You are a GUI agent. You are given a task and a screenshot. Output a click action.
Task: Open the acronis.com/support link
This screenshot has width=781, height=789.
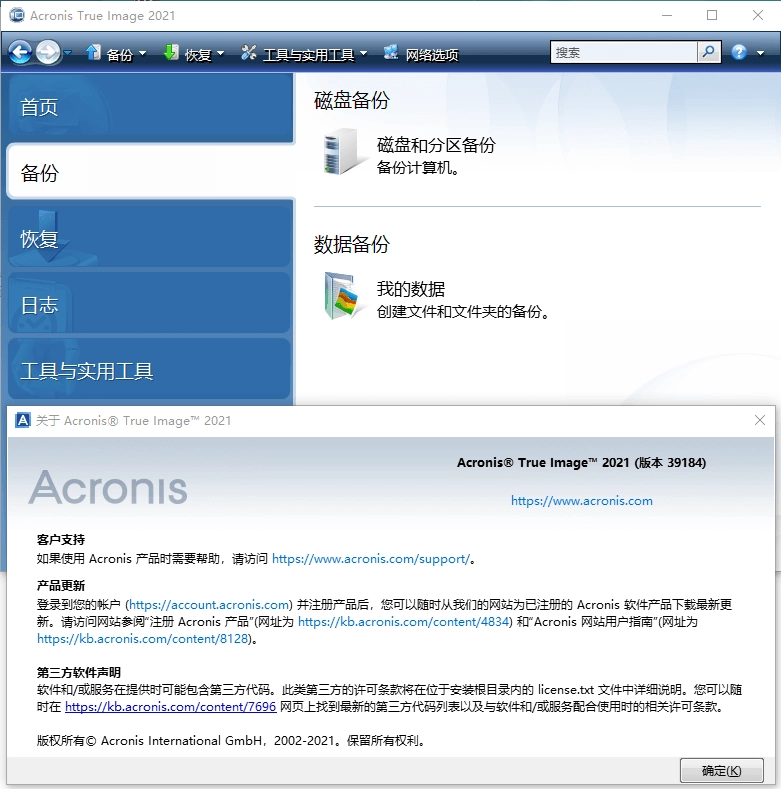point(370,559)
